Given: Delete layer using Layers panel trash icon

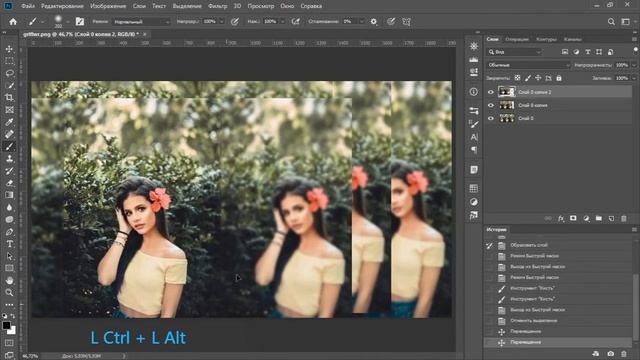Looking at the screenshot, I should click(x=624, y=219).
